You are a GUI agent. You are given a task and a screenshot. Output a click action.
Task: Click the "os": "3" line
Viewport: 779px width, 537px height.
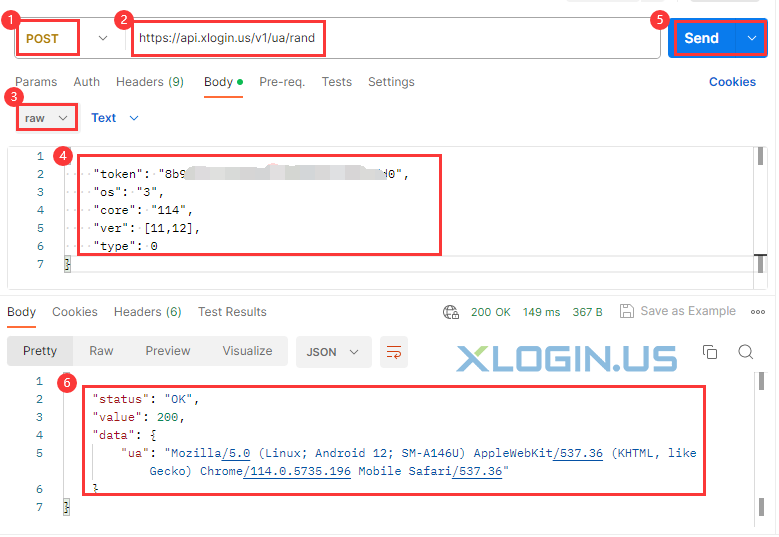tap(128, 192)
